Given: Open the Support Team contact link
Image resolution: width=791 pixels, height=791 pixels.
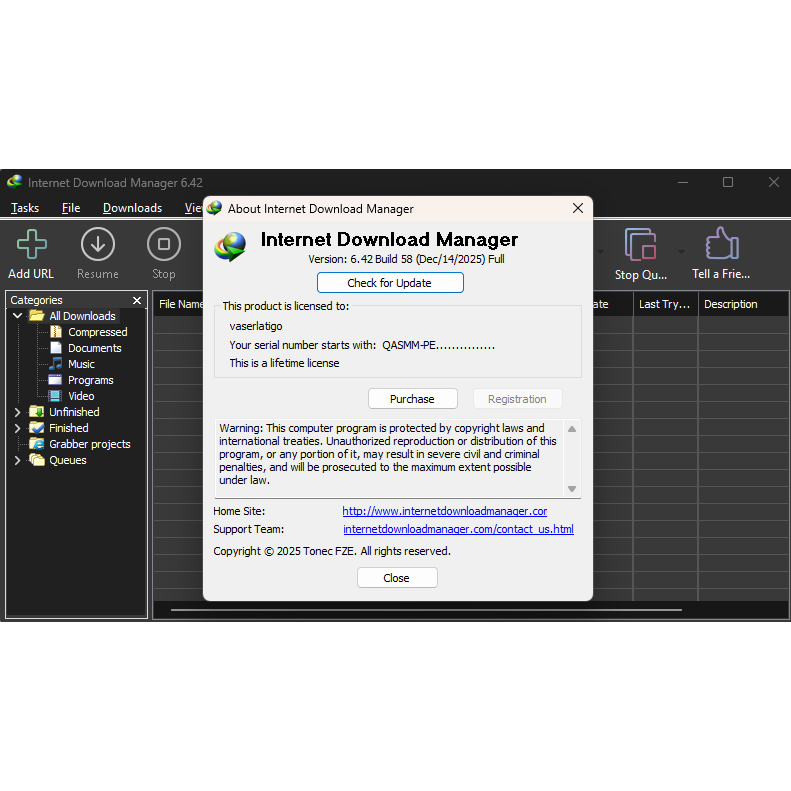Looking at the screenshot, I should tap(458, 529).
